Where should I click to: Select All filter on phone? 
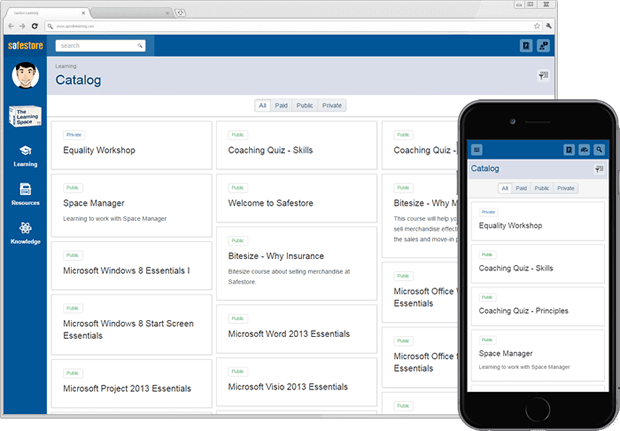coord(505,188)
